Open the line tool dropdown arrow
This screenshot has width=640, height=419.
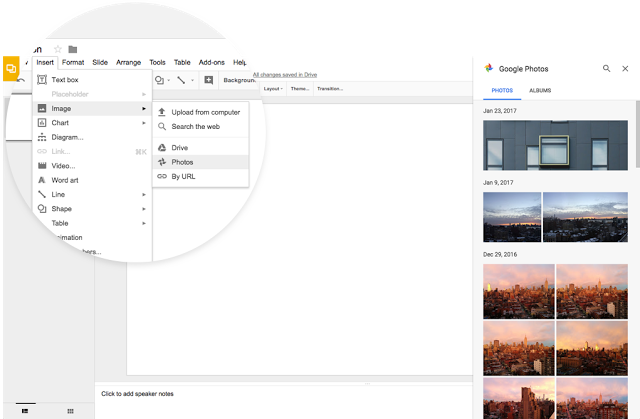[x=192, y=80]
